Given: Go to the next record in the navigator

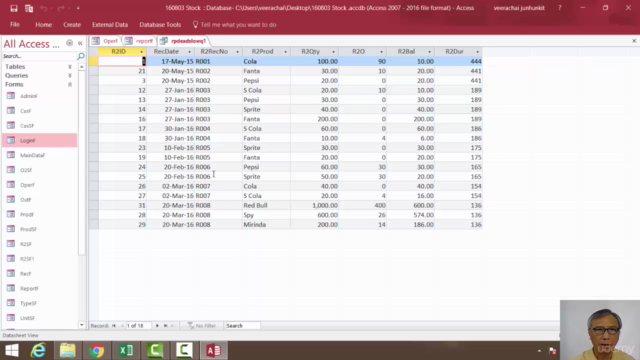Looking at the screenshot, I should tap(157, 326).
